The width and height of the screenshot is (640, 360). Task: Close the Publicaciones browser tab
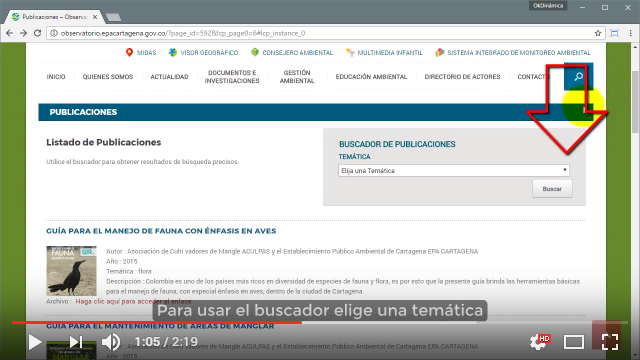[x=95, y=17]
